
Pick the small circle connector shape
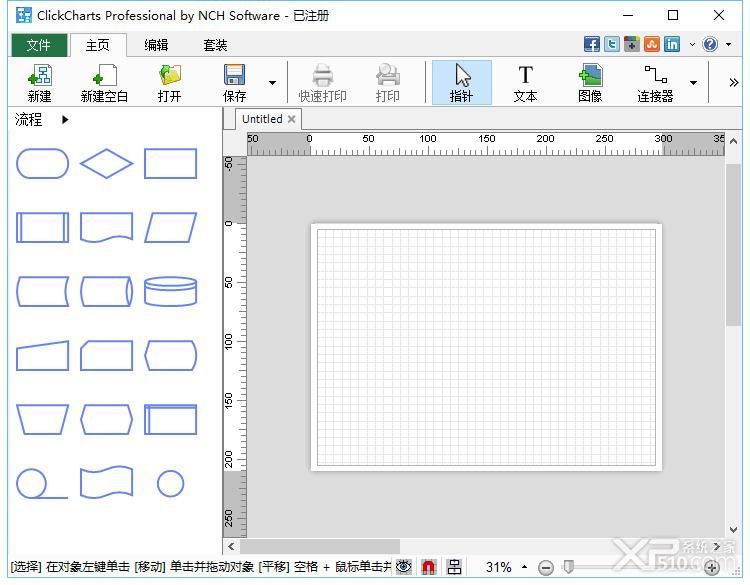(x=170, y=484)
